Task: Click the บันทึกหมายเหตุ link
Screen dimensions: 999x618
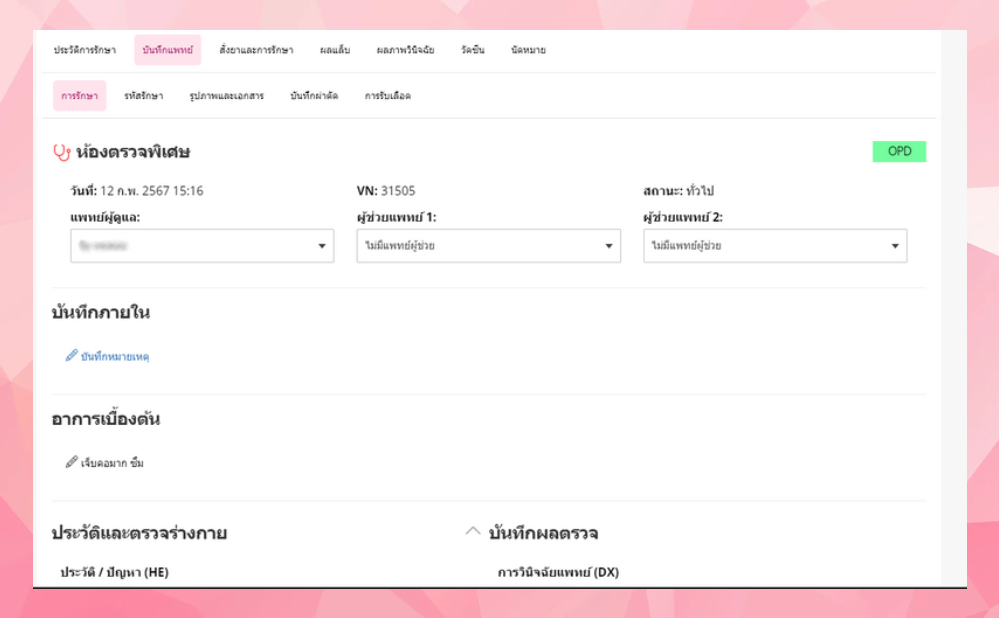Action: click(x=115, y=357)
